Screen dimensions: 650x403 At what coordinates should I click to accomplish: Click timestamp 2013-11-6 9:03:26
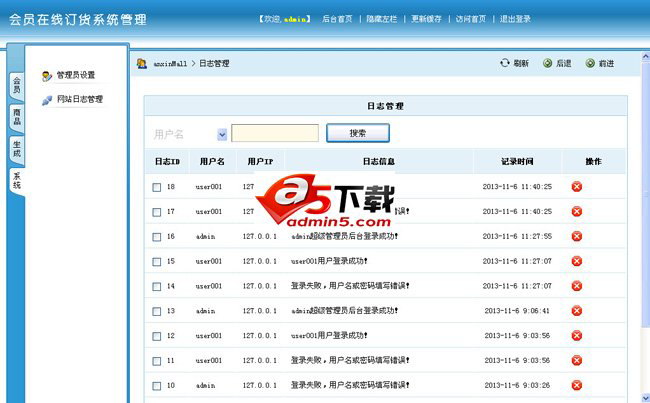tap(517, 385)
